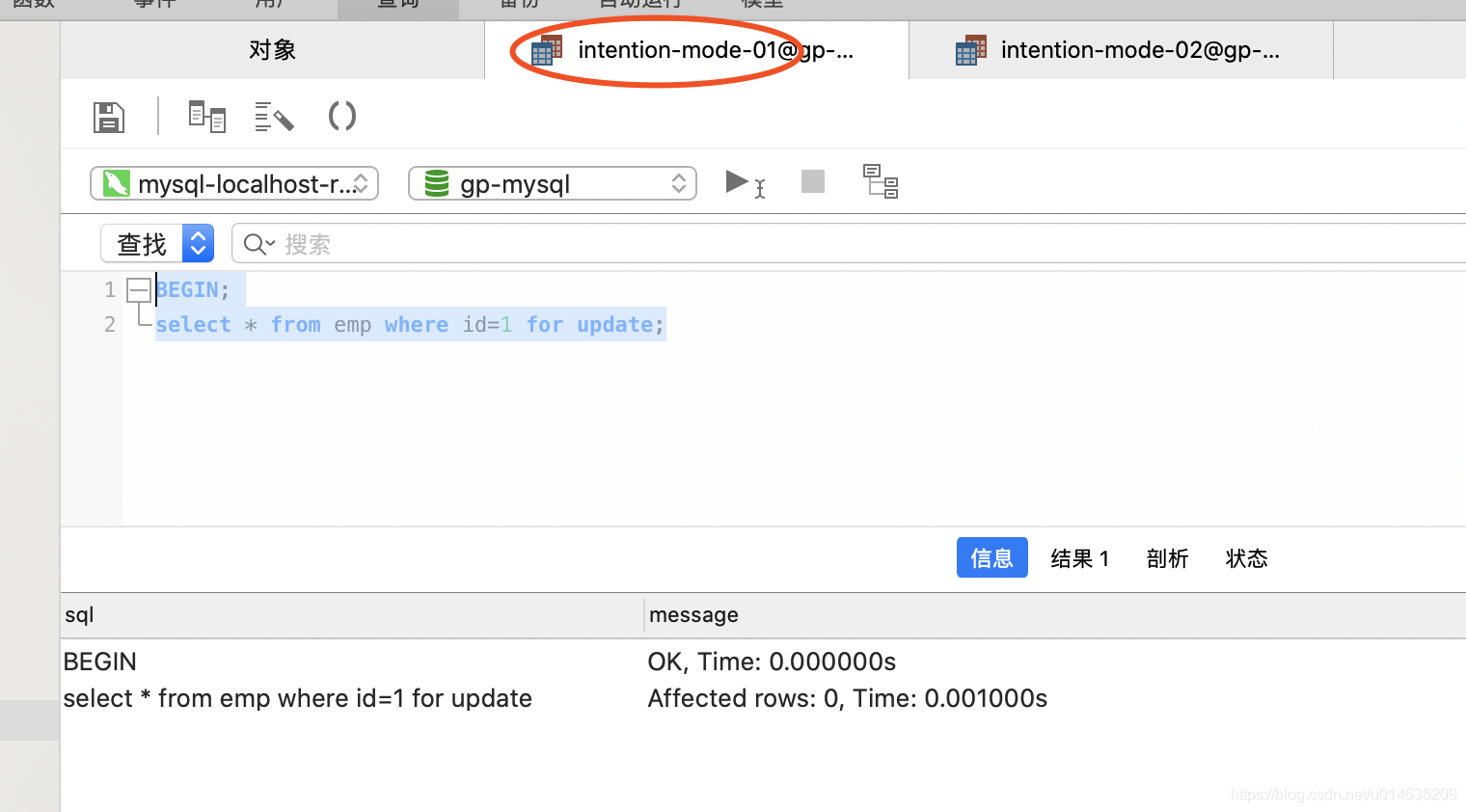The image size is (1466, 812).
Task: Select the 剖析 profile tab
Action: coord(1167,558)
